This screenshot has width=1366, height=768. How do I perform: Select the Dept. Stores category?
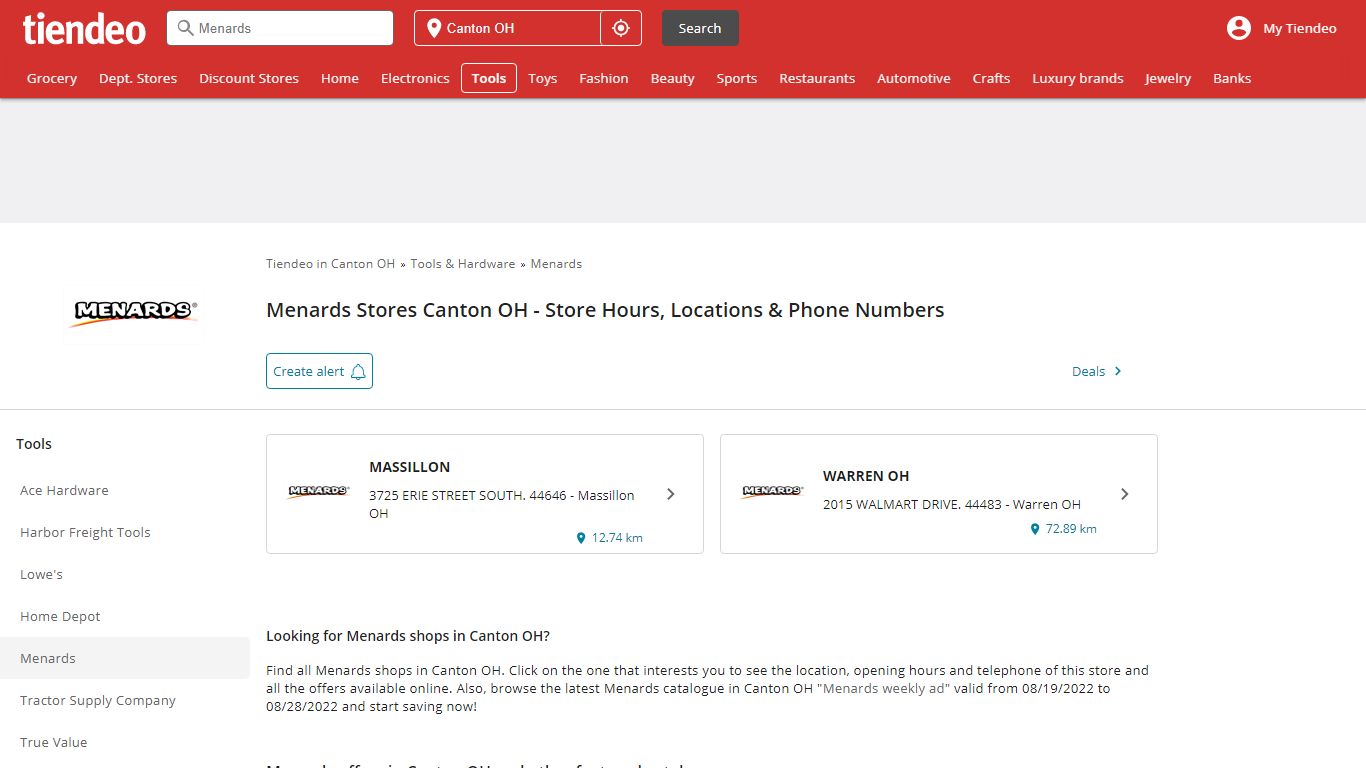coord(138,78)
